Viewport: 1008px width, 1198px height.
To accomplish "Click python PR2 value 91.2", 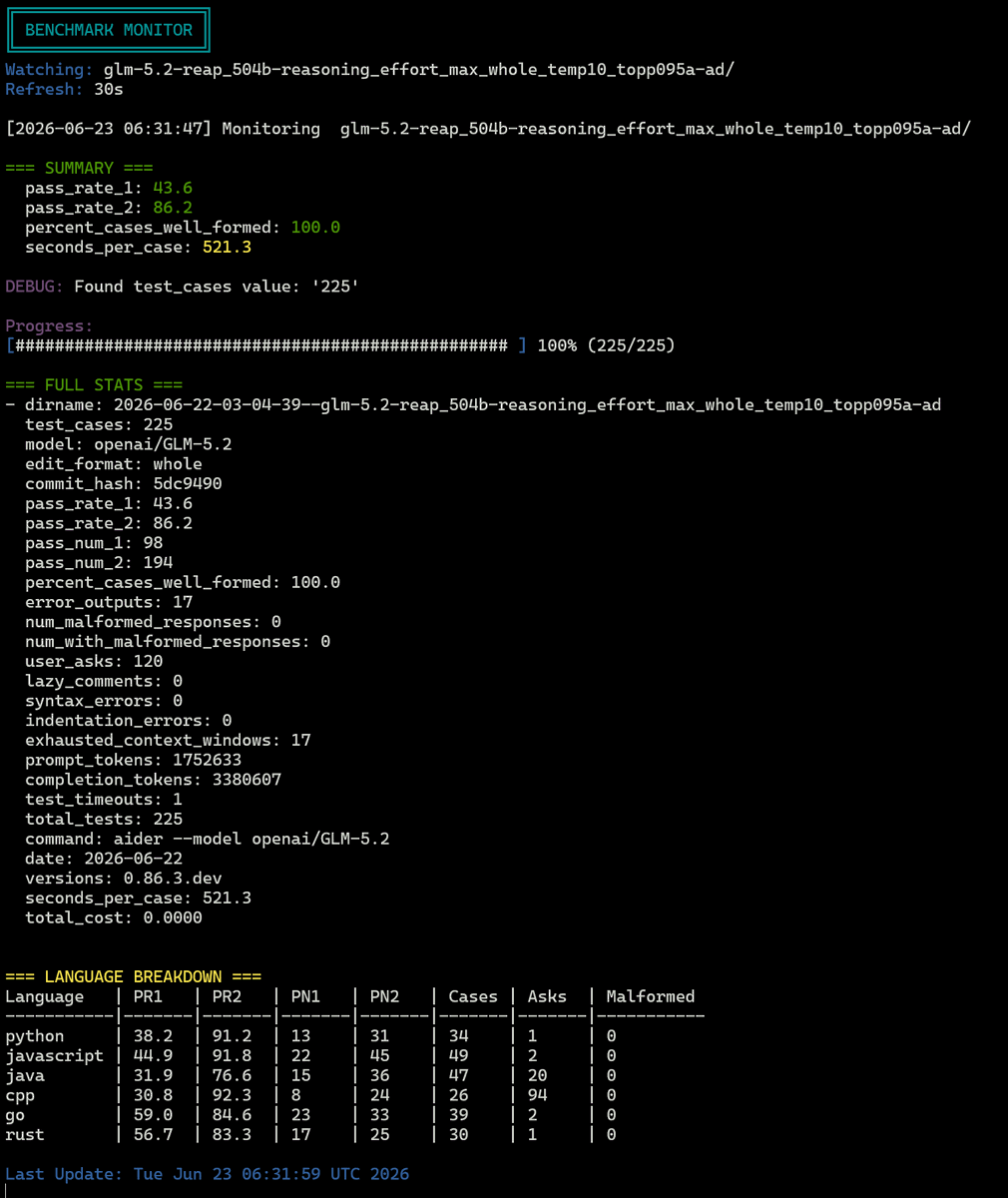I will pos(232,1036).
